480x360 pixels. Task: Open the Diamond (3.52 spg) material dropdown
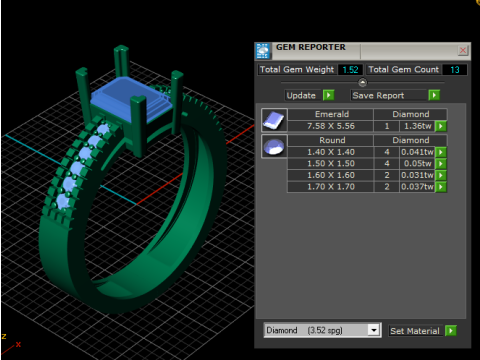coord(322,330)
